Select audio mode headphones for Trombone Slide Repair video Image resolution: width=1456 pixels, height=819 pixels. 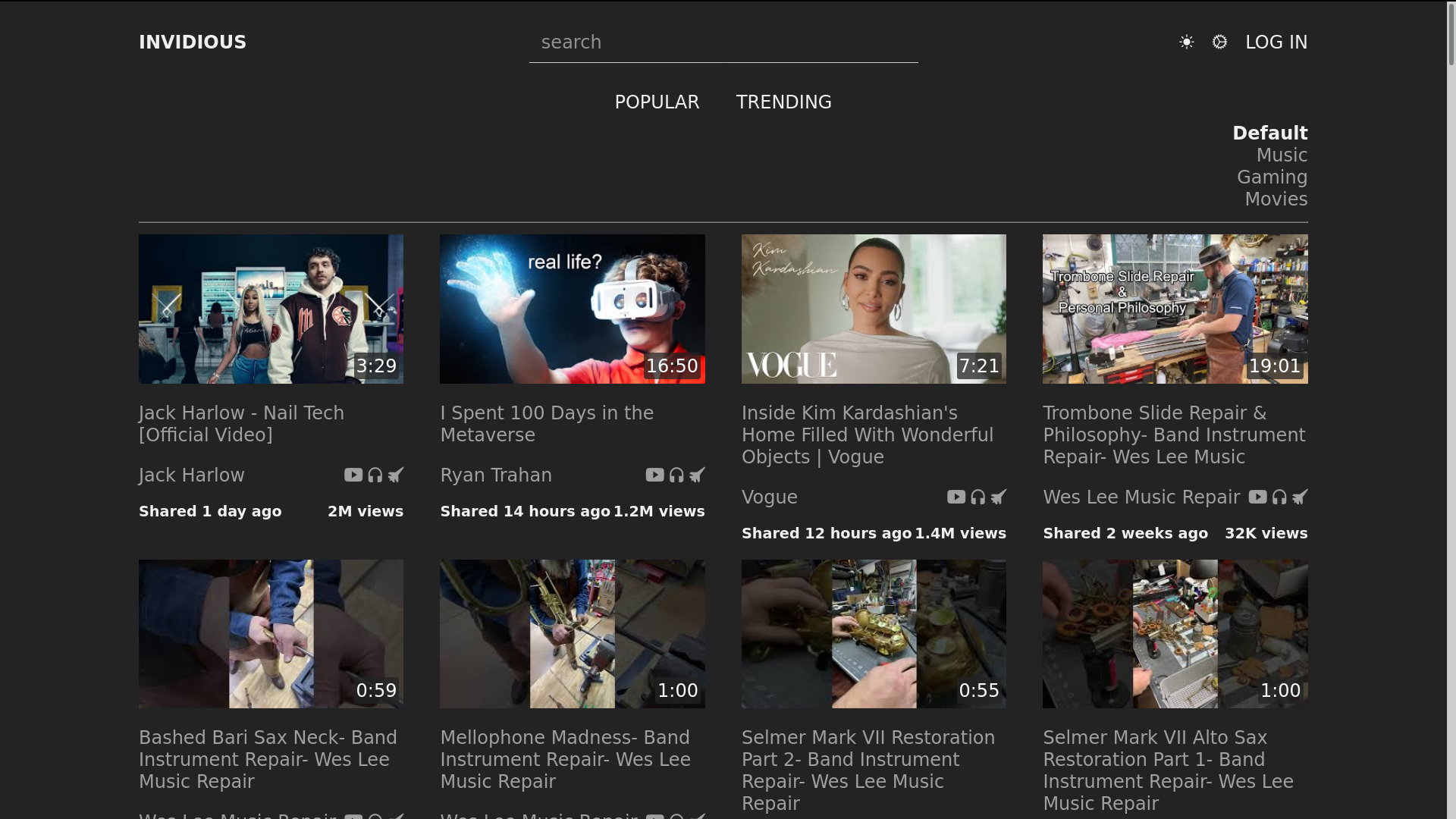[x=1279, y=497]
